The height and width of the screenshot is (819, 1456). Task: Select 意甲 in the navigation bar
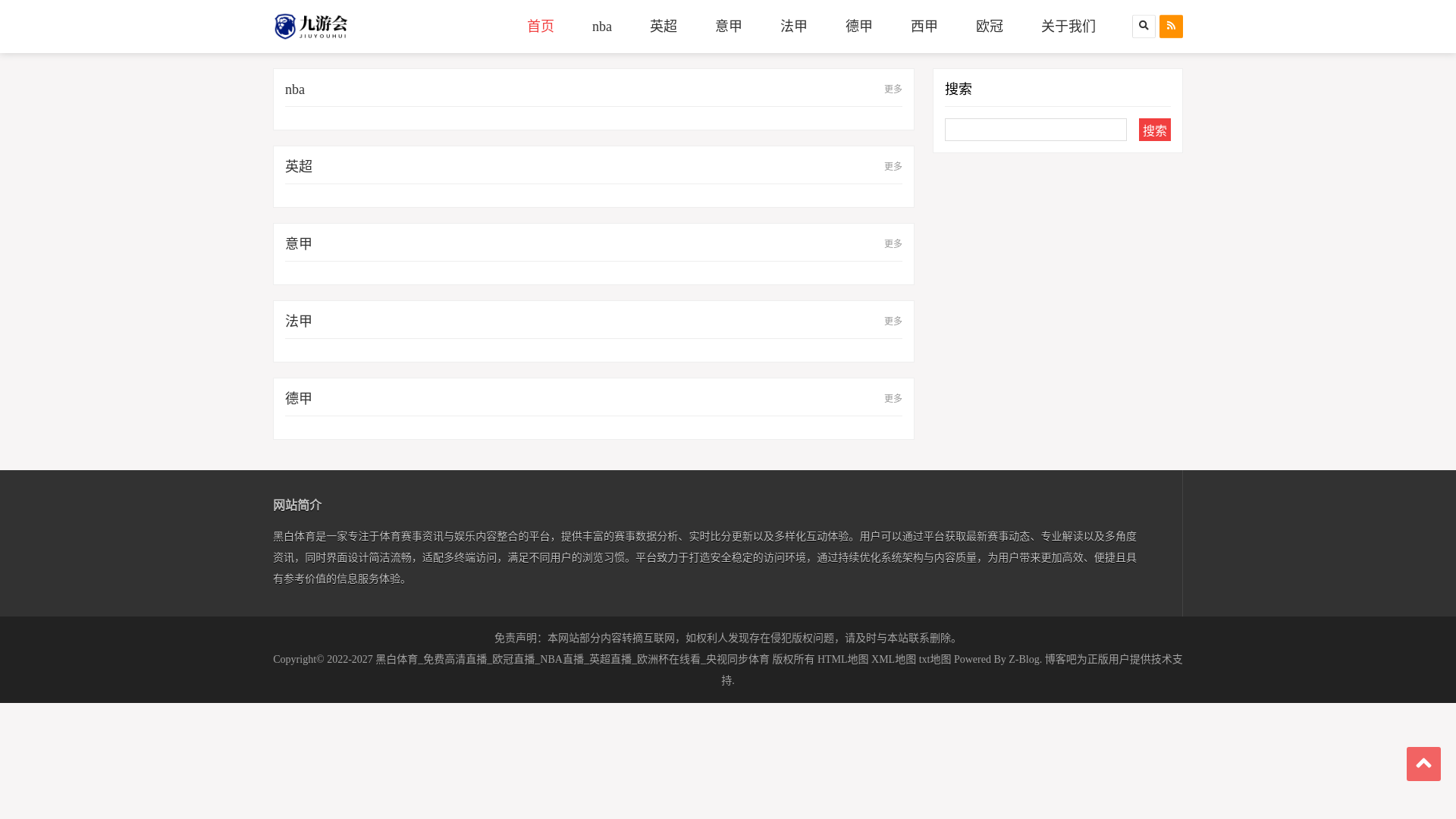tap(729, 27)
